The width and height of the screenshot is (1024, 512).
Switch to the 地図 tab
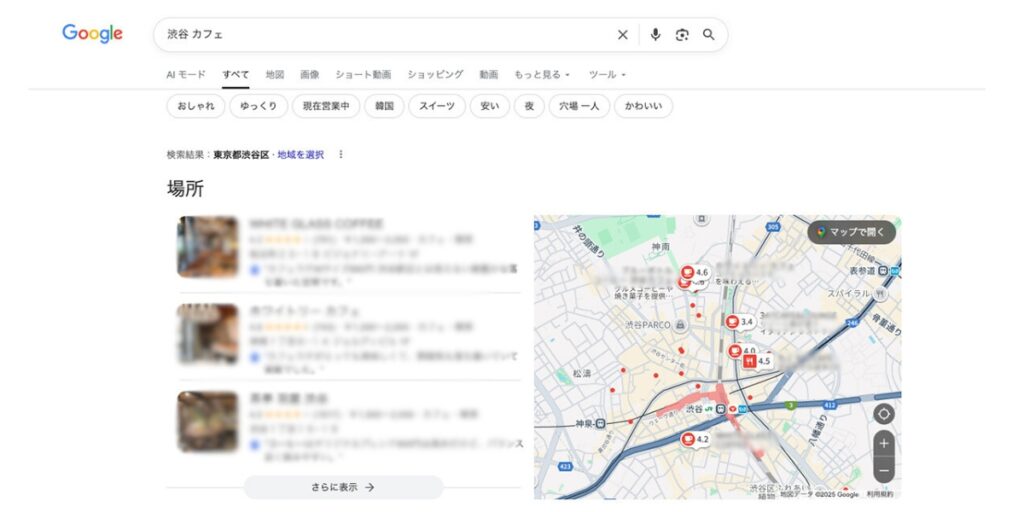pyautogui.click(x=275, y=75)
